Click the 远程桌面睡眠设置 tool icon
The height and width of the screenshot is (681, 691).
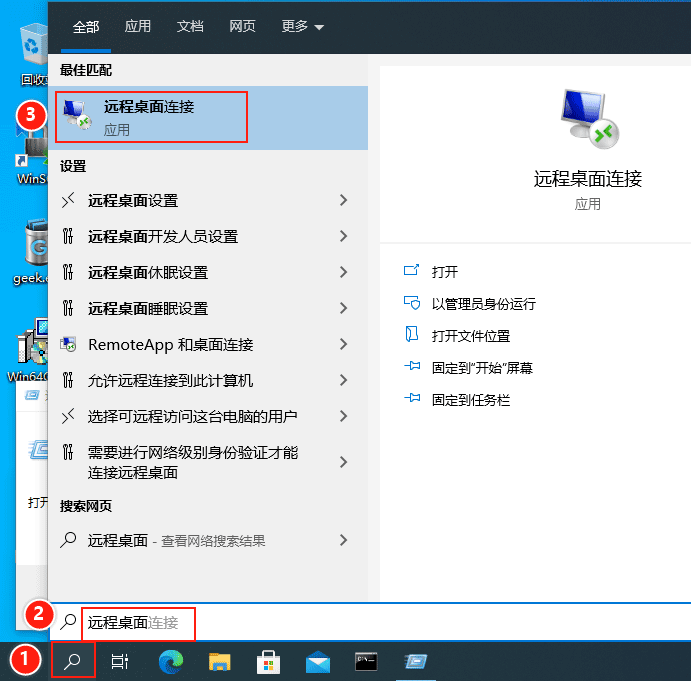coord(68,308)
